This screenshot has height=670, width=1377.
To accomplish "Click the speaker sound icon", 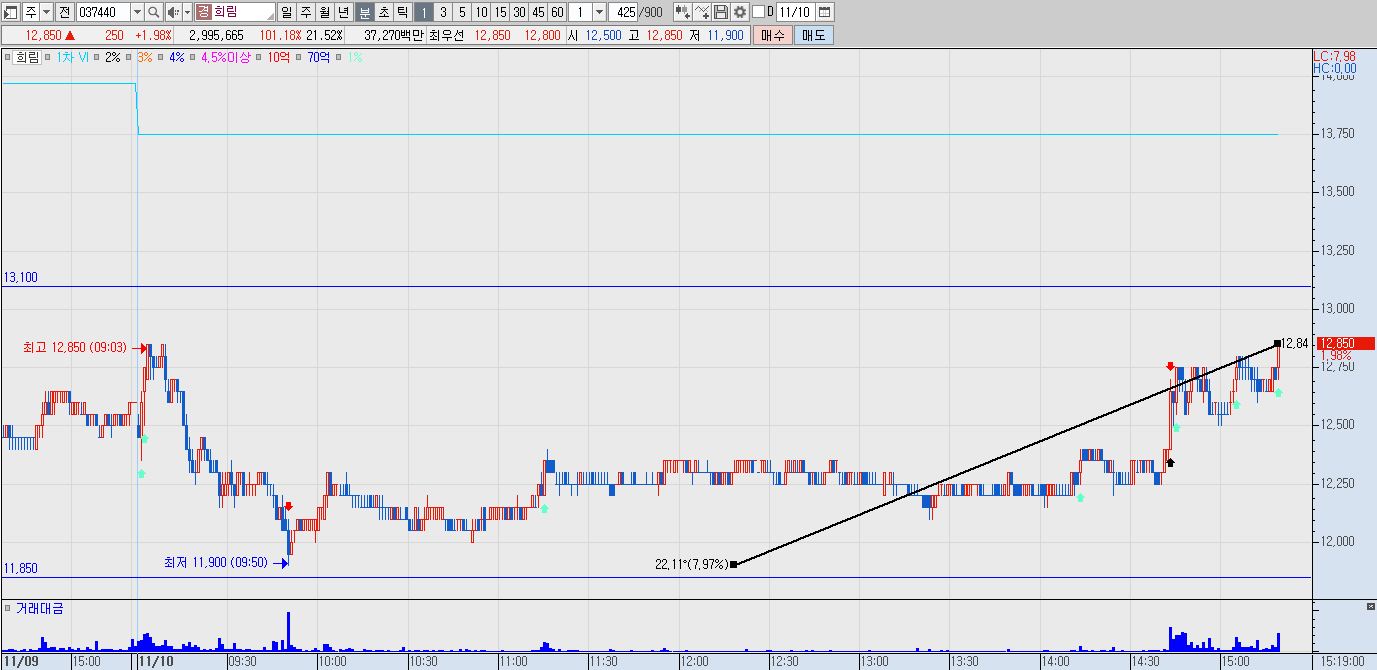I will coord(173,12).
